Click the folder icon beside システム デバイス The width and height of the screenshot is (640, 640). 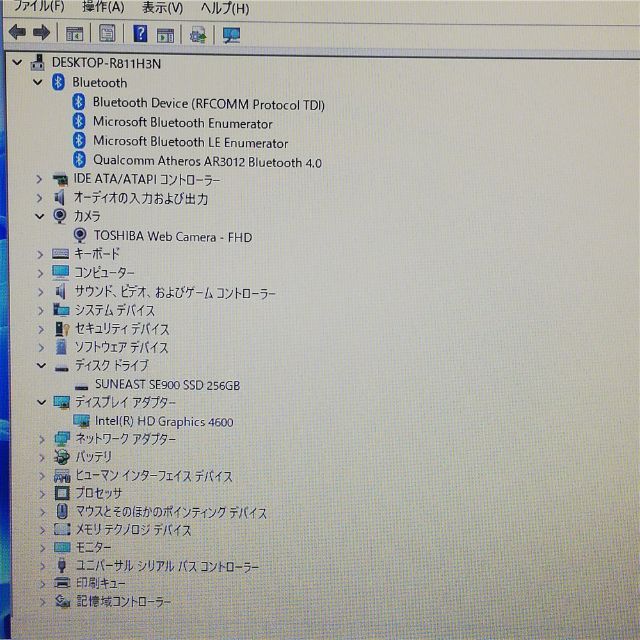point(61,310)
